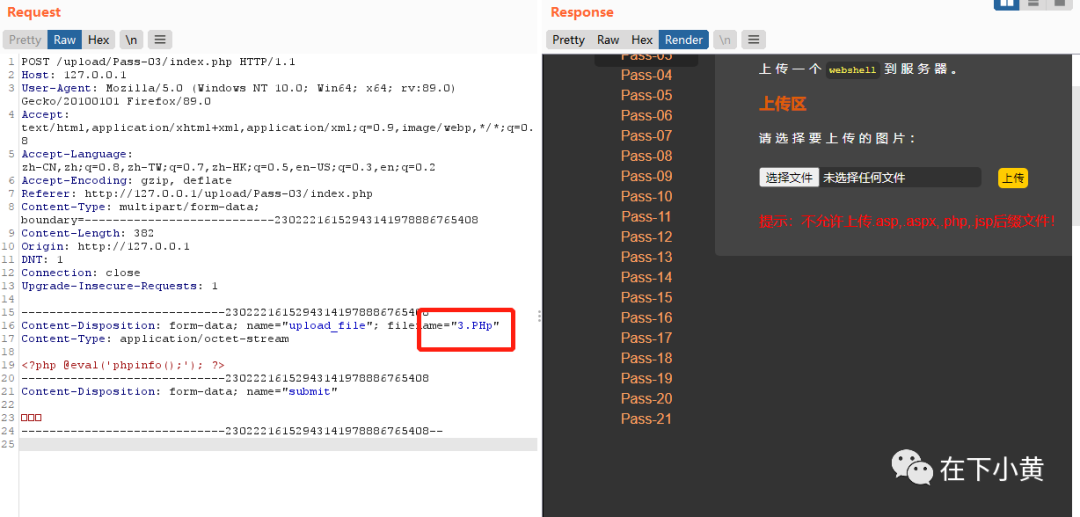1080x517 pixels.
Task: Open the Request panel hamburger options menu
Action: tap(160, 40)
